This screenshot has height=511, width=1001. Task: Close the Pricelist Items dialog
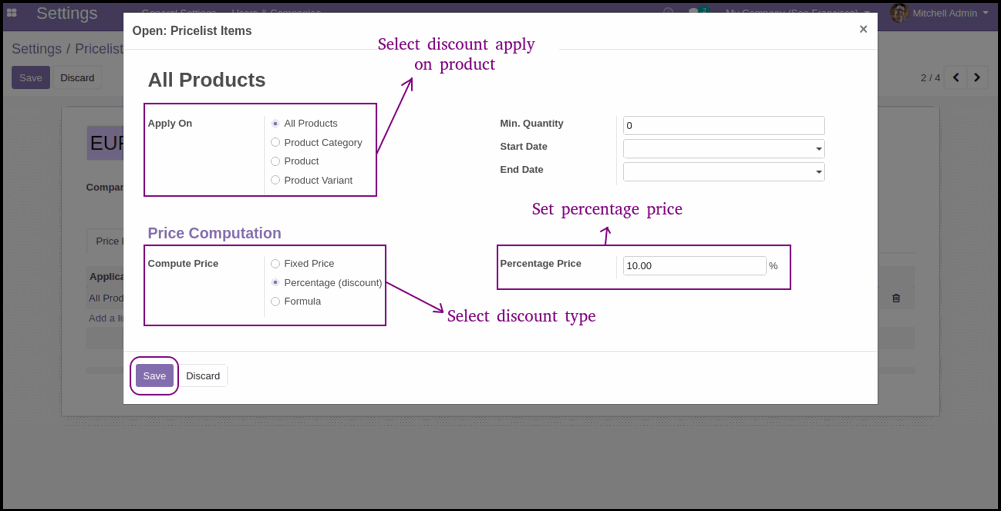pos(863,29)
